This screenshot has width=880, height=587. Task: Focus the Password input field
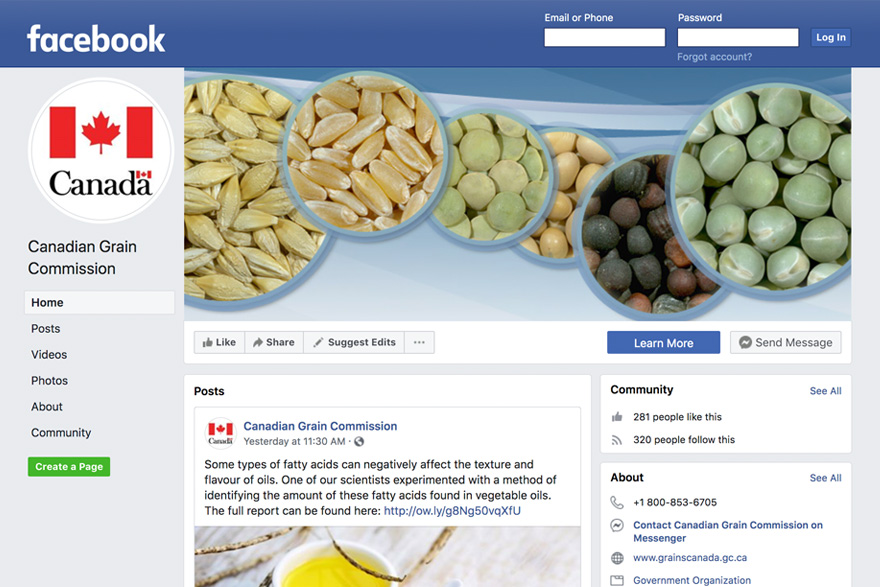pos(738,38)
